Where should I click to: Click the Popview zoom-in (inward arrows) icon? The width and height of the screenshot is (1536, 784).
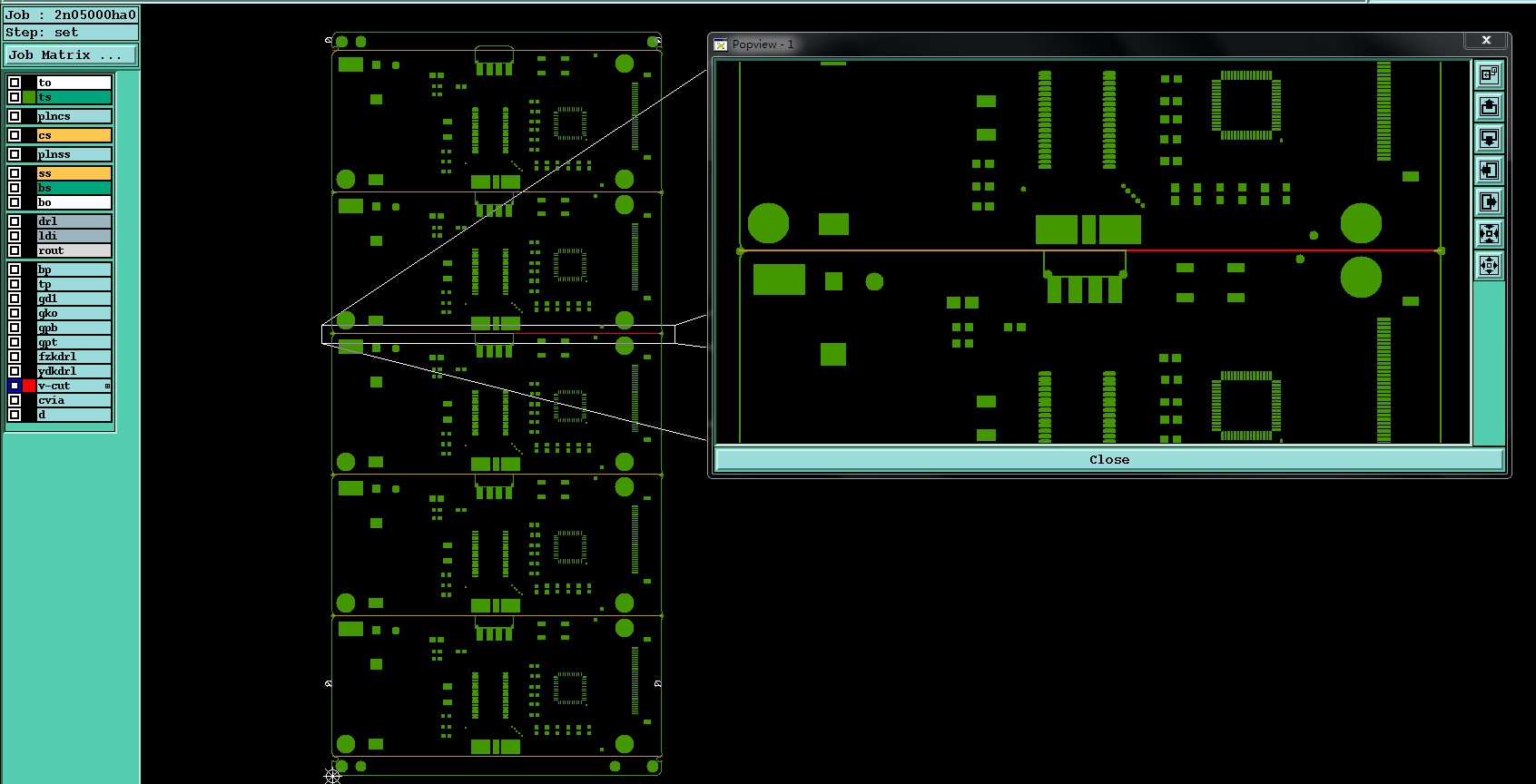click(1489, 233)
